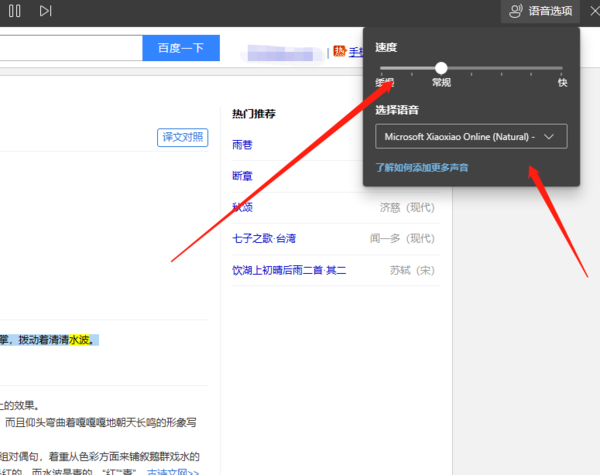Image resolution: width=600 pixels, height=475 pixels.
Task: Open link 了解如何添加更多声音
Action: pos(421,167)
